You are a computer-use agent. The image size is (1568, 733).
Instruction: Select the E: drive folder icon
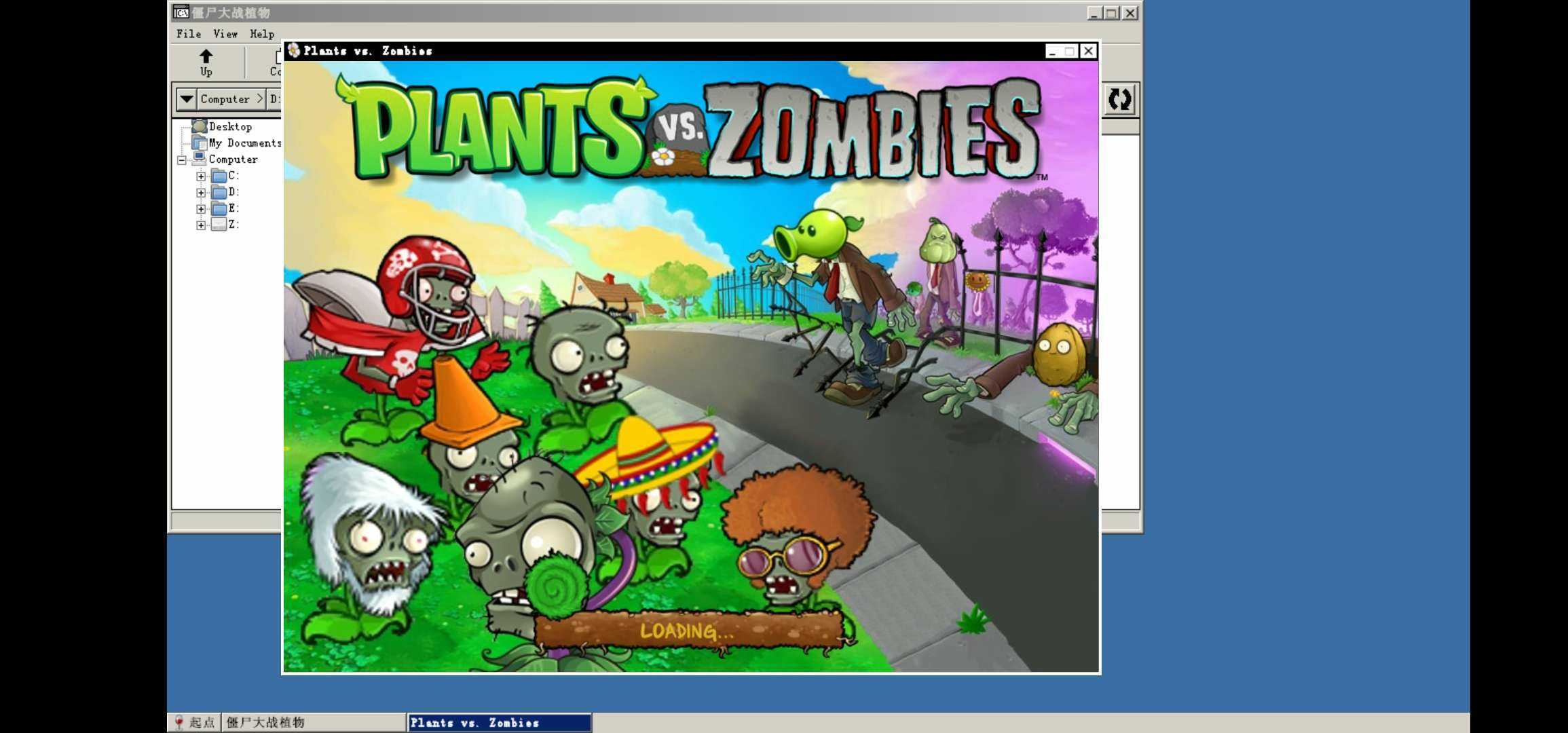219,208
